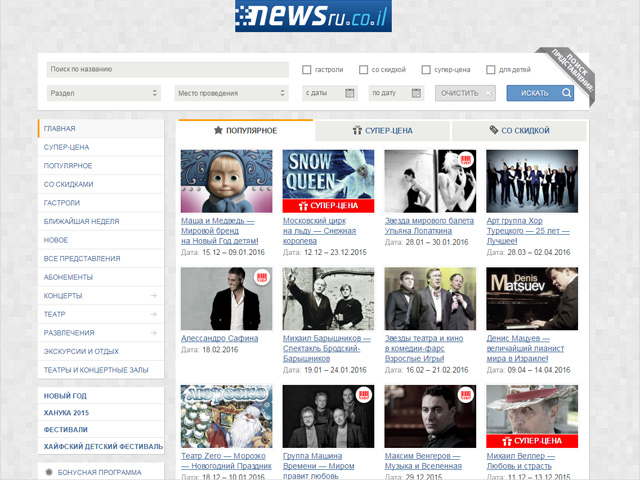Open 'Денис Мацуев' event link
The image size is (640, 480).
[x=525, y=348]
